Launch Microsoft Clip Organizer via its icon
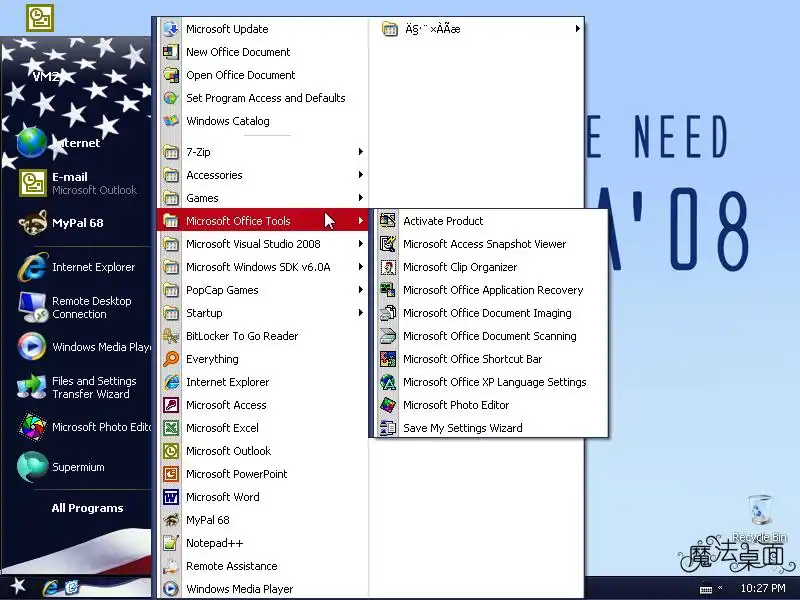 click(x=388, y=267)
